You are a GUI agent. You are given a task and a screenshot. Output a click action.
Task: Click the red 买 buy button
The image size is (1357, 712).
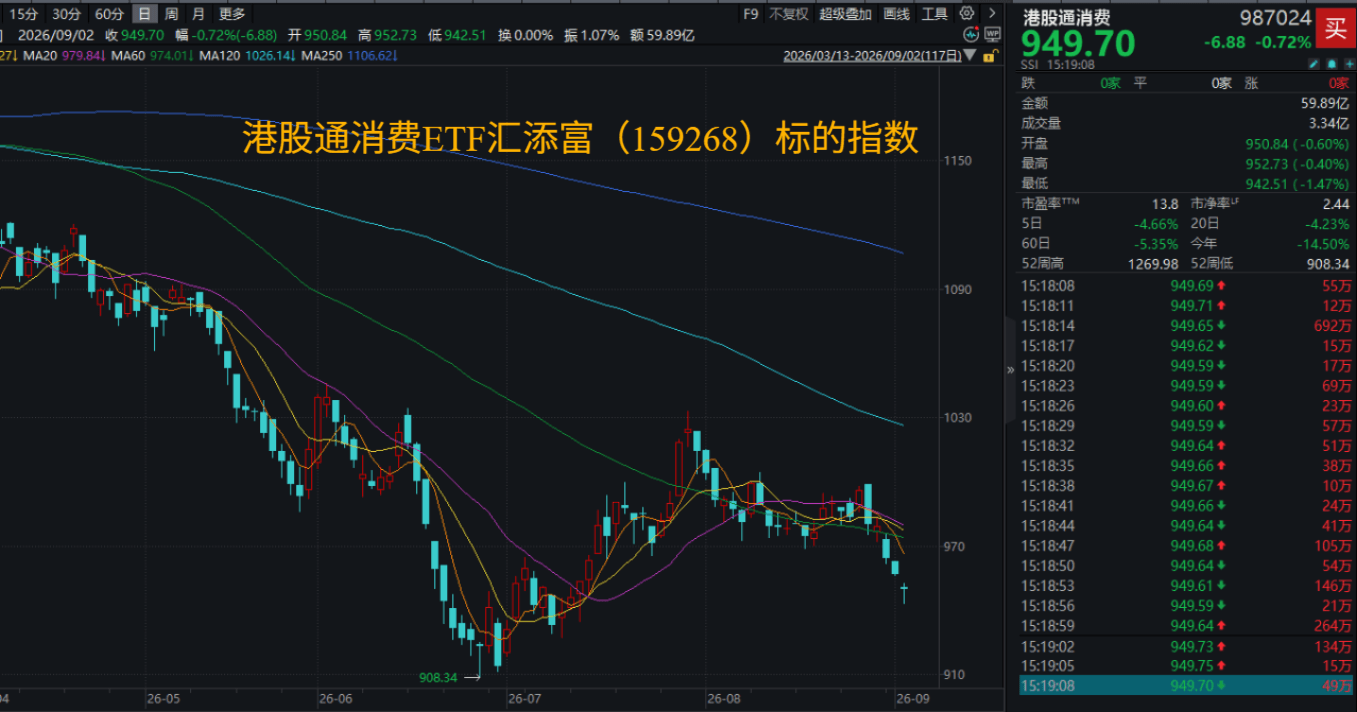[x=1335, y=28]
